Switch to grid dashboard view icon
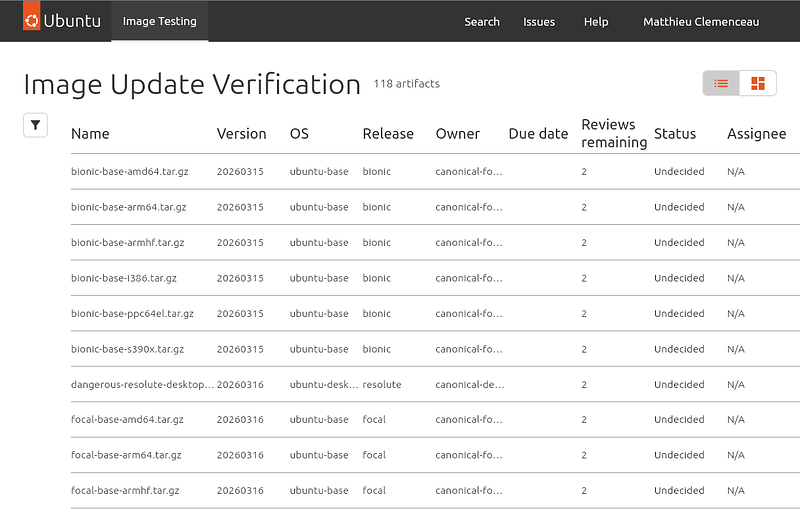800x509 pixels. pyautogui.click(x=758, y=83)
